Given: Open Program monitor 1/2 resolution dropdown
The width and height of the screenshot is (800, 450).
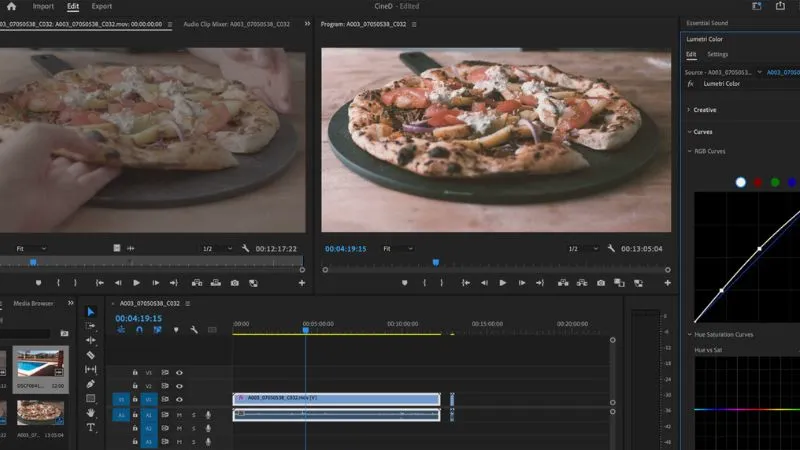Looking at the screenshot, I should pyautogui.click(x=583, y=248).
